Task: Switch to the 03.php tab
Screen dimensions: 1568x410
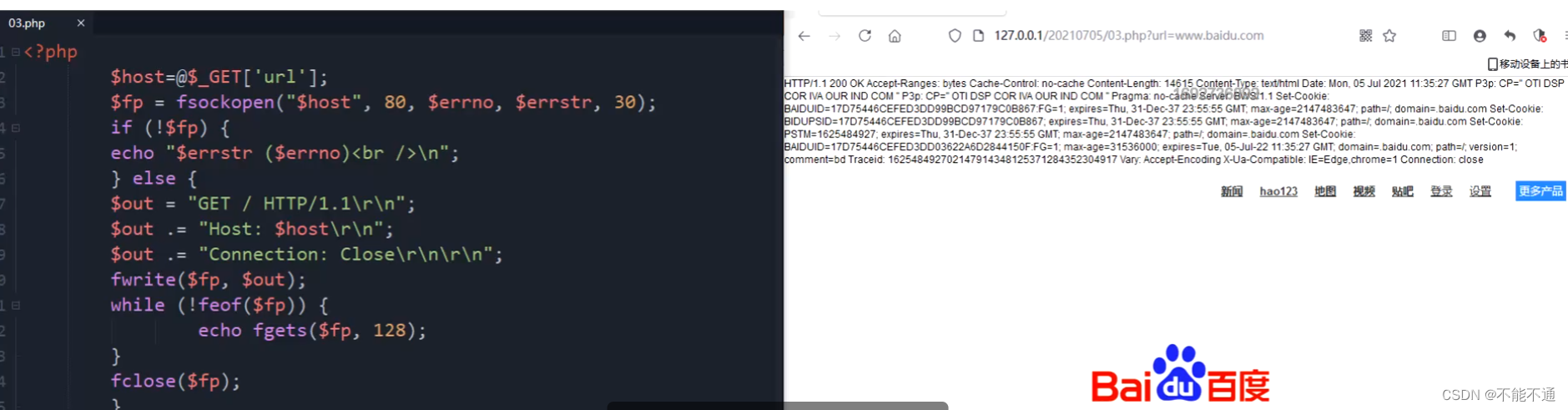Action: pyautogui.click(x=46, y=23)
